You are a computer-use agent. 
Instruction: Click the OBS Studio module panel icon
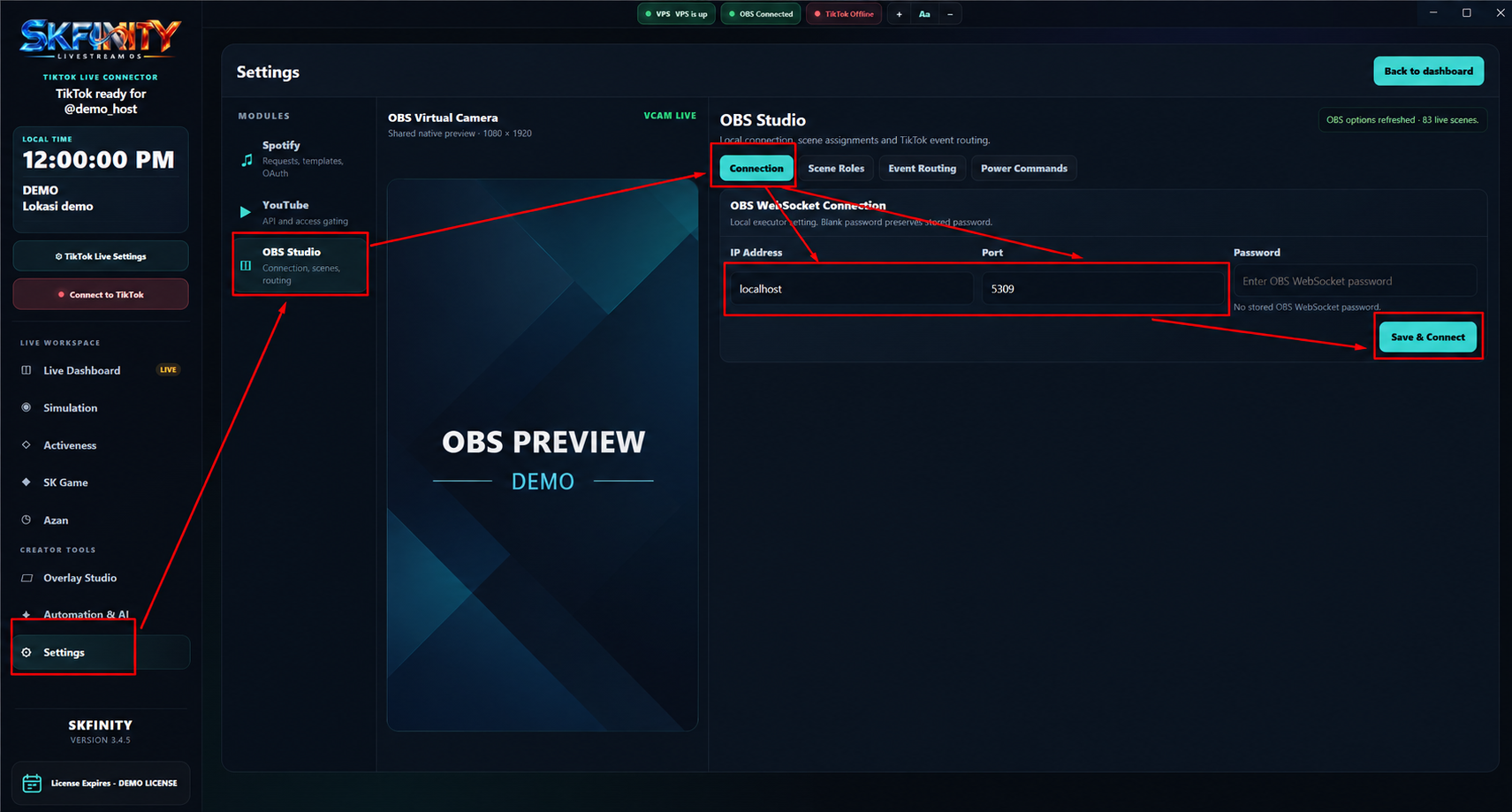[246, 265]
